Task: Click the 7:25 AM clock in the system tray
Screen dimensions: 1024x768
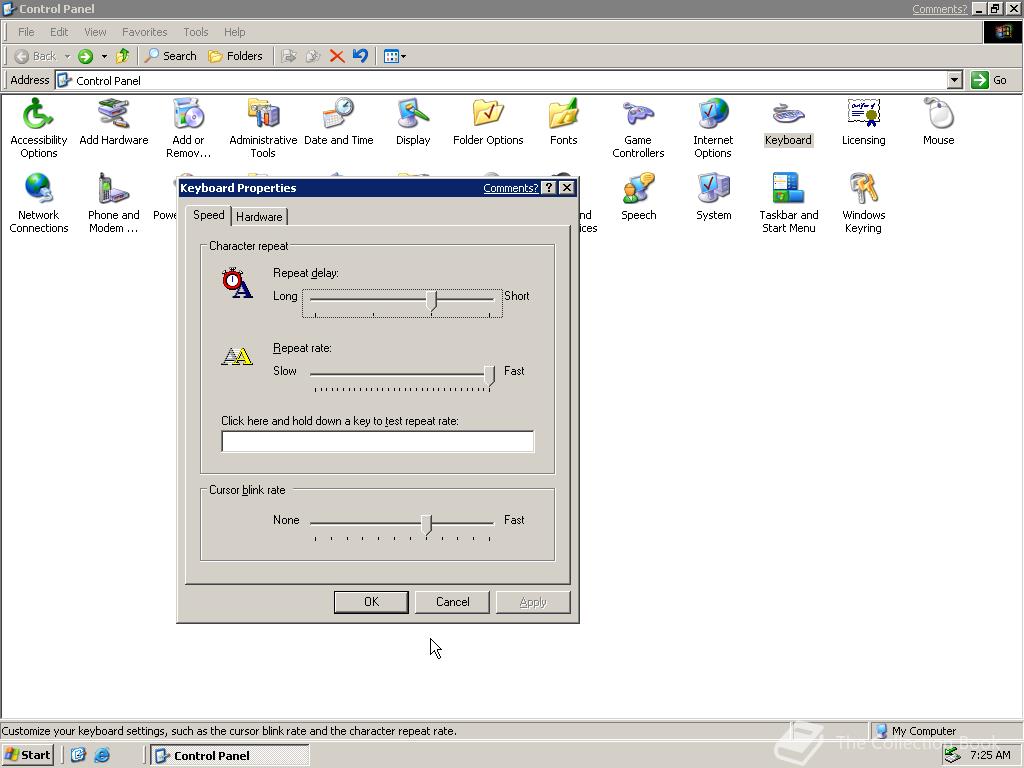Action: point(990,755)
